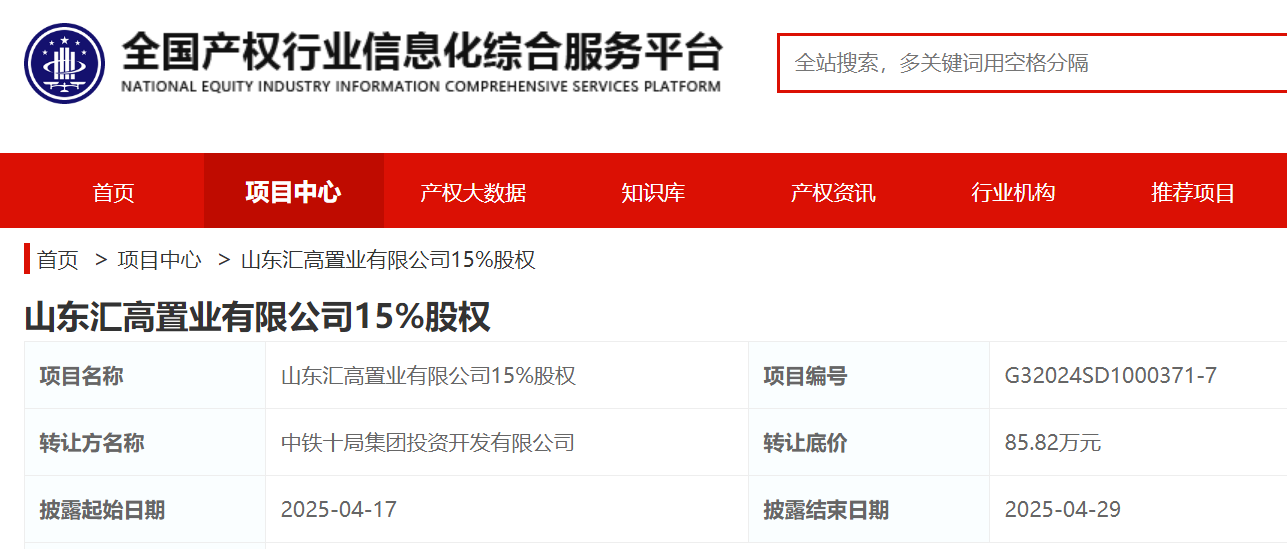1287x549 pixels.
Task: Open the 推荐项目 navigation item
Action: (x=1193, y=192)
